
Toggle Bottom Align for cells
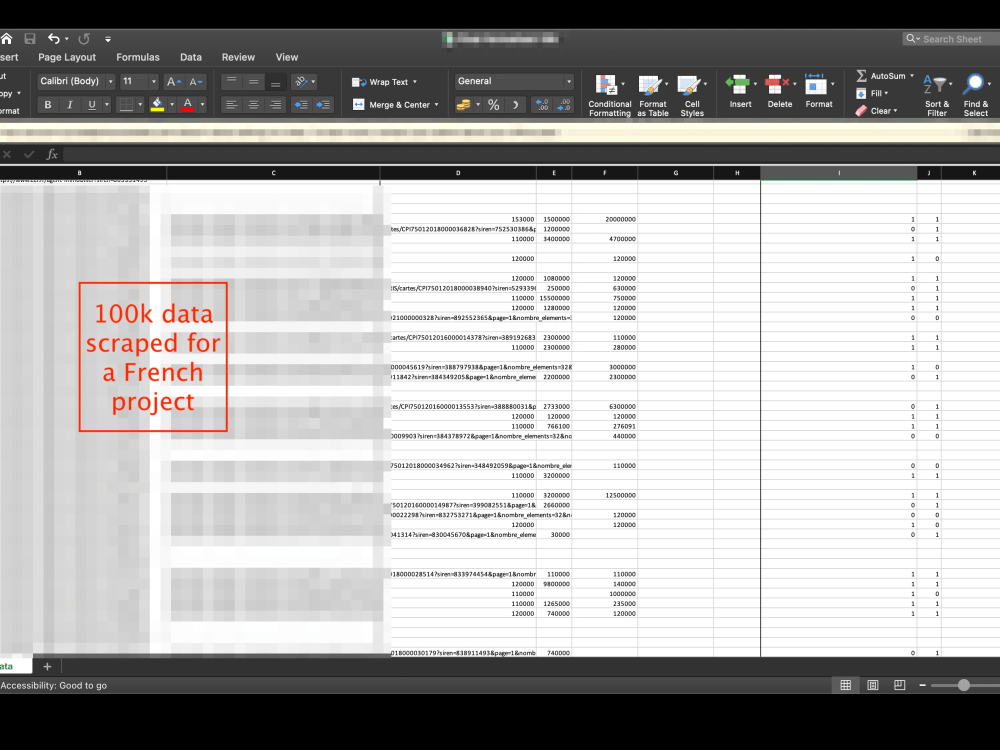coord(276,82)
